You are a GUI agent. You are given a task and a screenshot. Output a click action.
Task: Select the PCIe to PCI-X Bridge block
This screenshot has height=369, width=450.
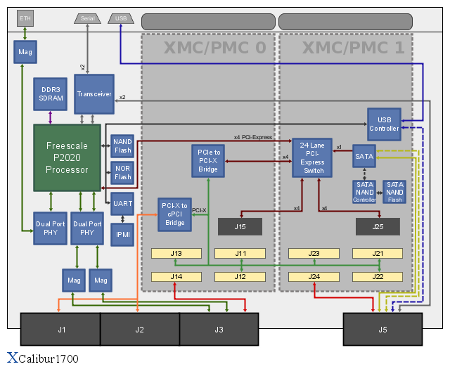coord(208,161)
